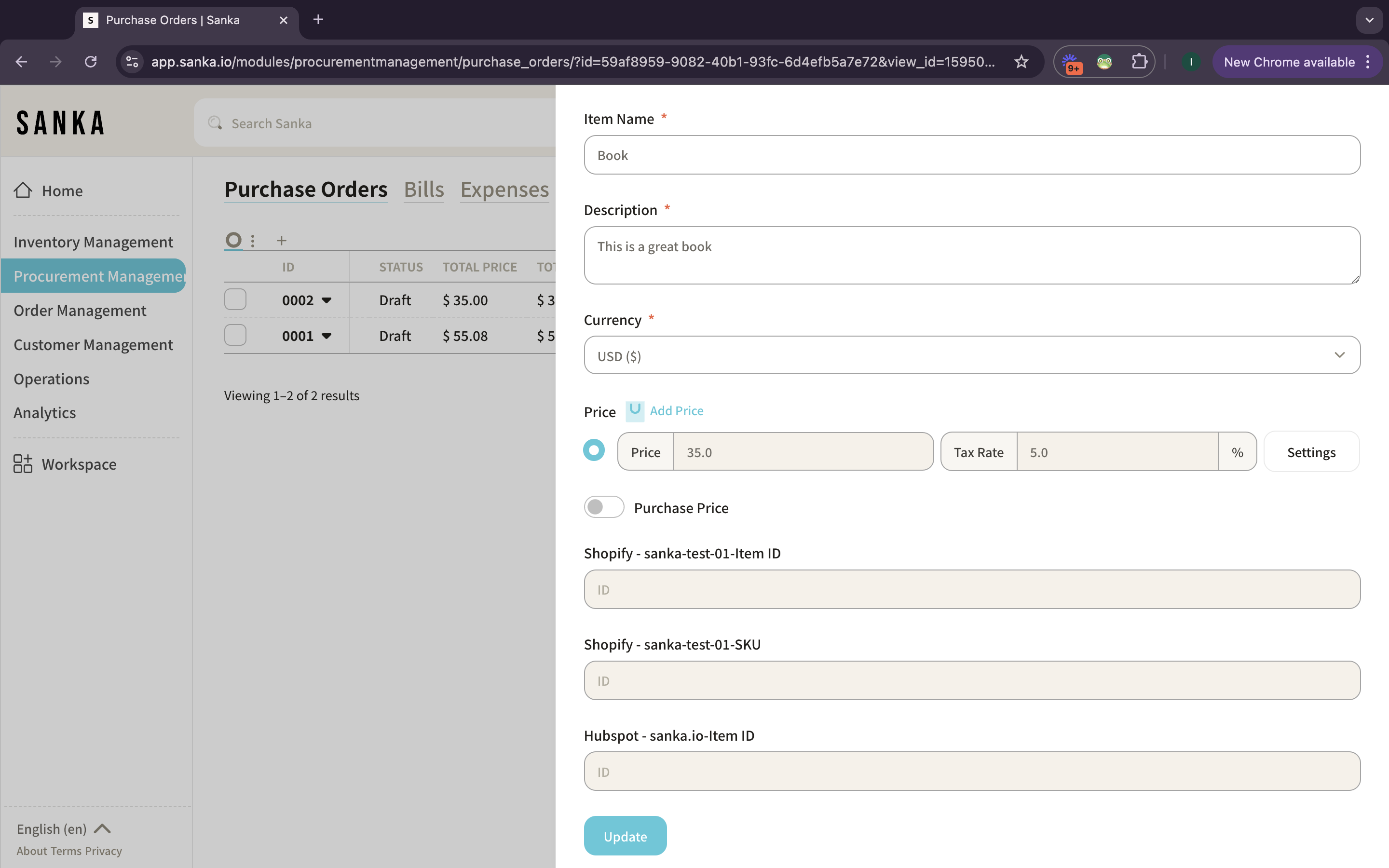Click the ID column header
Screen dimensions: 1389x868
pyautogui.click(x=287, y=267)
